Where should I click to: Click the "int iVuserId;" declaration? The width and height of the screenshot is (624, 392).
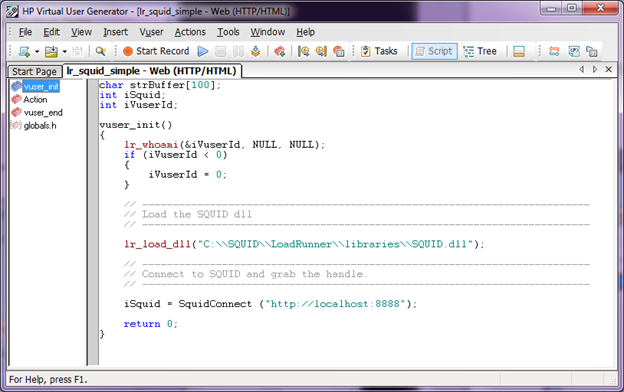[138, 105]
